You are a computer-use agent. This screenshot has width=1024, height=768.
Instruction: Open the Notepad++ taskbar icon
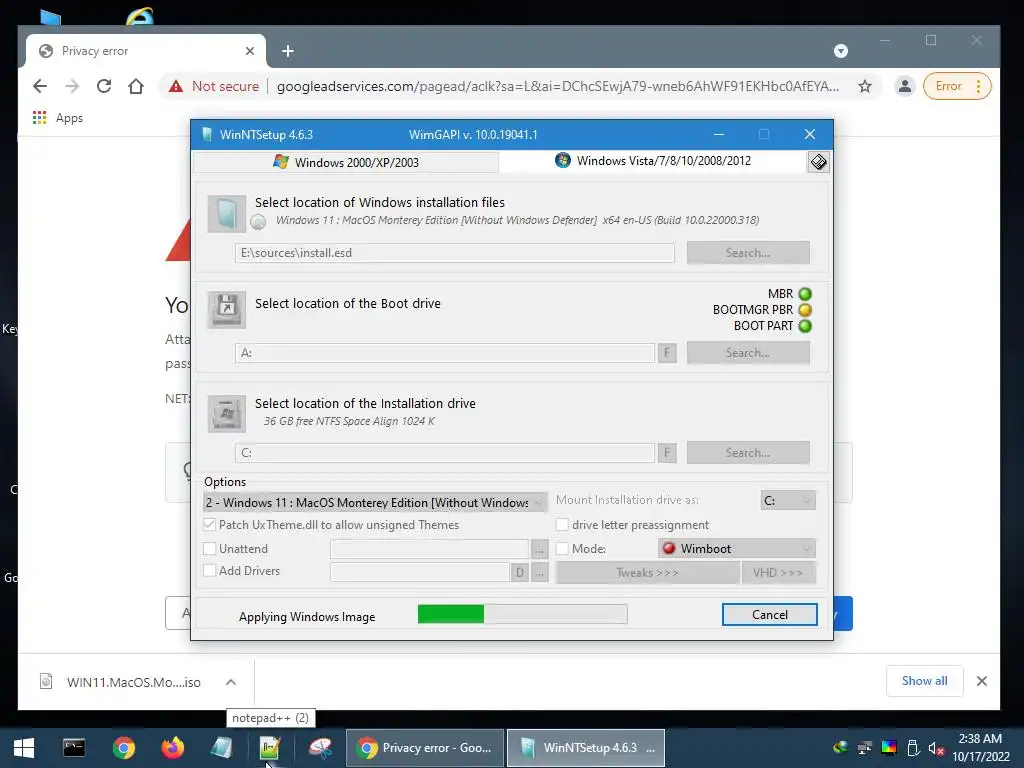pyautogui.click(x=270, y=748)
